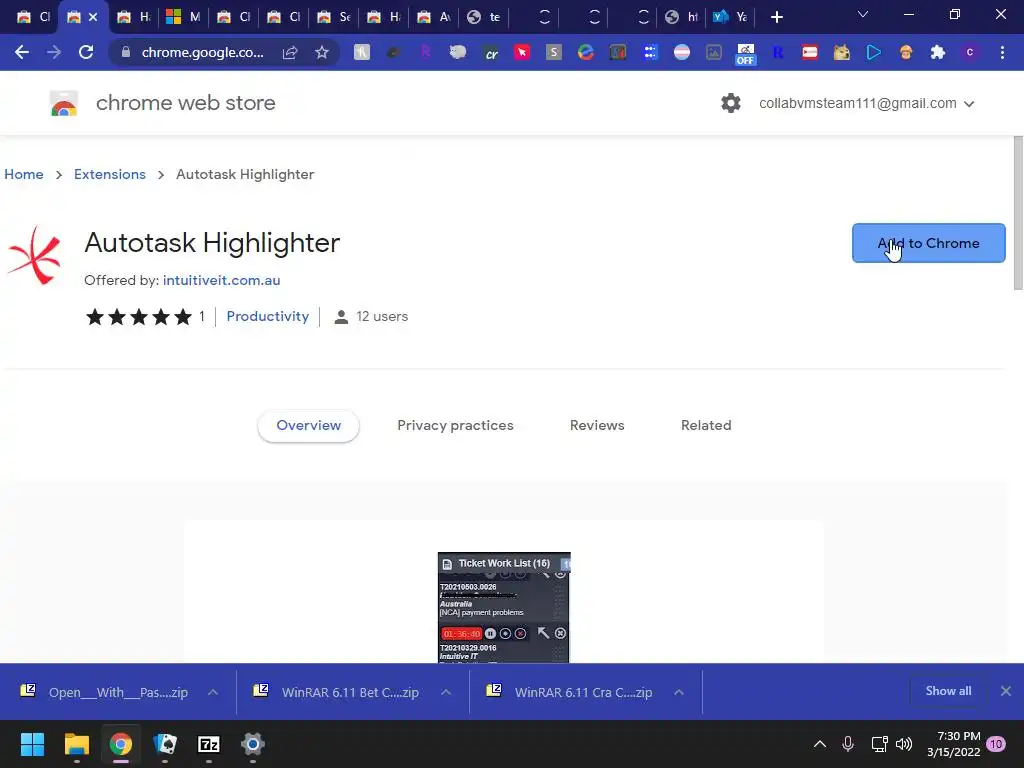Open the tab search chevron
This screenshot has width=1024, height=768.
(863, 14)
